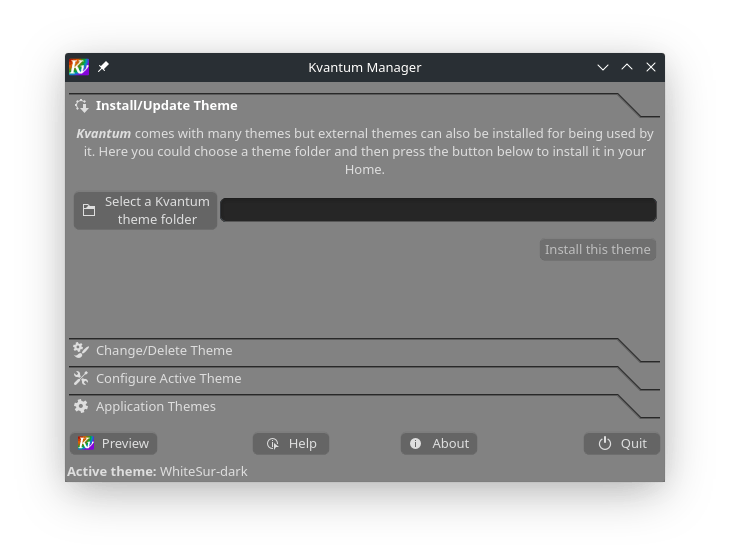Open the theme Preview

(x=113, y=444)
